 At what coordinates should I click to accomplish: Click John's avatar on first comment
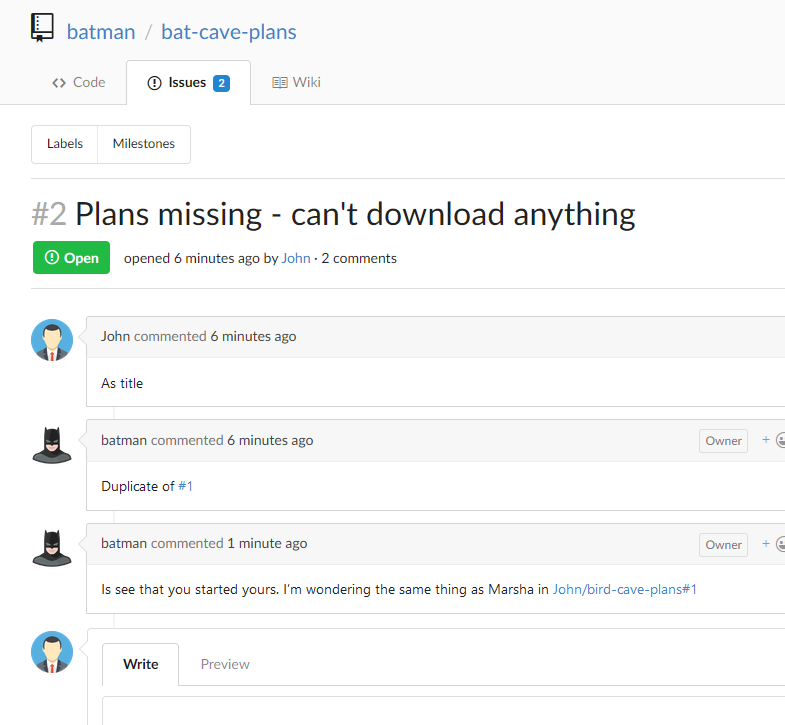52,340
